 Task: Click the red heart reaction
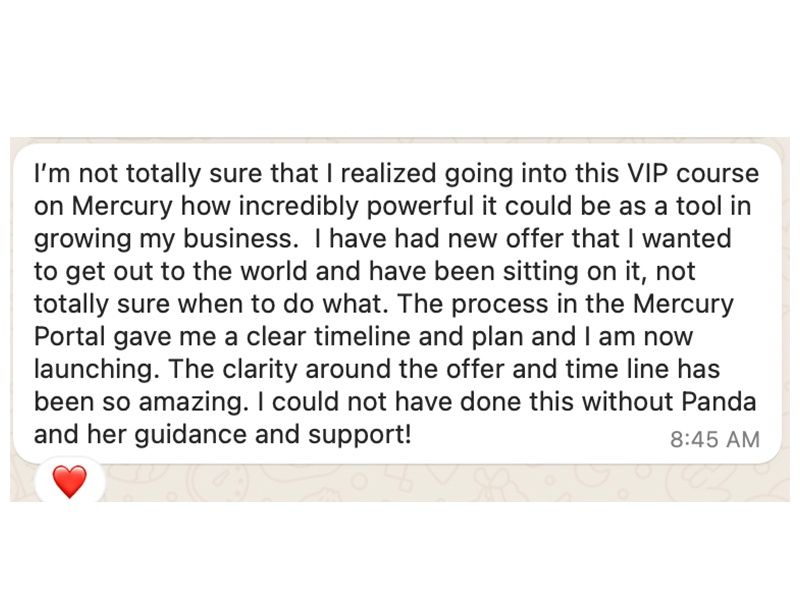pyautogui.click(x=69, y=483)
